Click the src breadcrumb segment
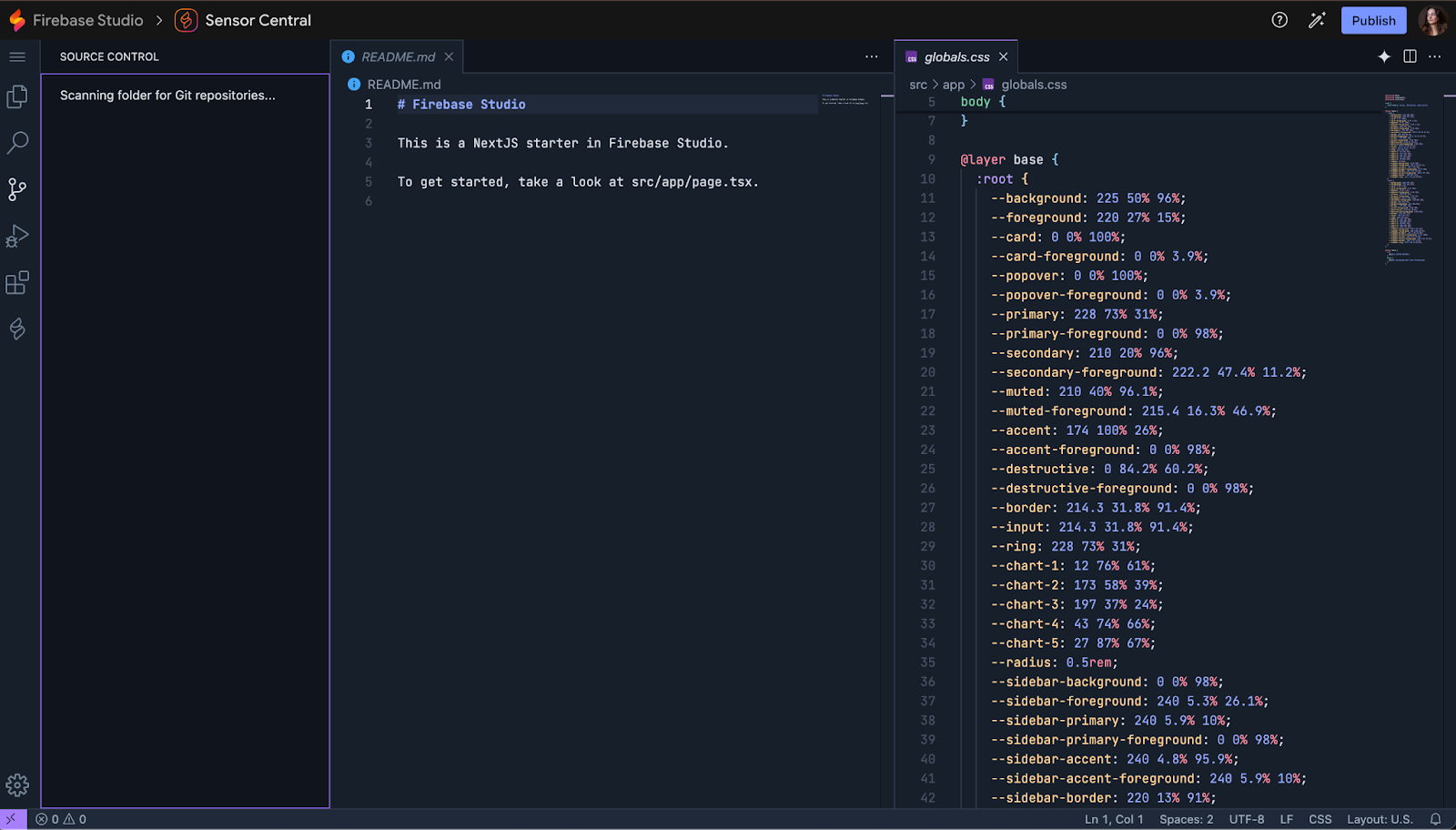This screenshot has width=1456, height=830. tap(918, 85)
